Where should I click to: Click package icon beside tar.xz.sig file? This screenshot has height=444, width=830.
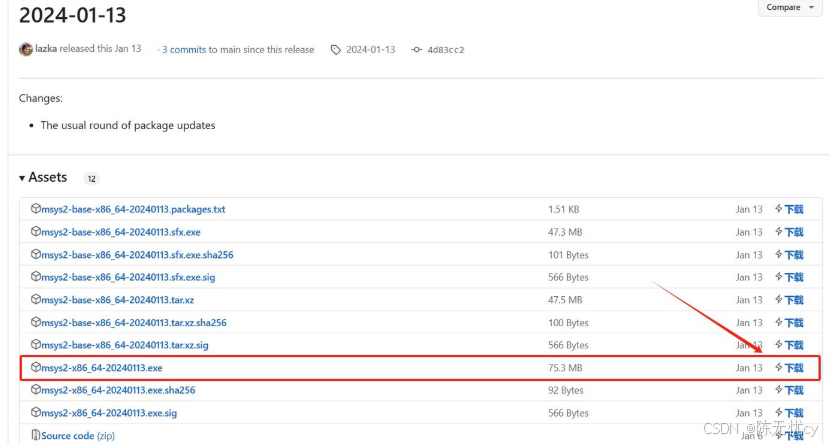pyautogui.click(x=35, y=344)
